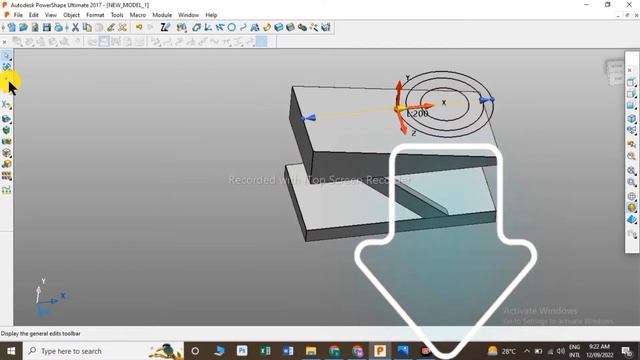Click the Select tool in left sidebar
The image size is (640, 360).
click(x=6, y=56)
